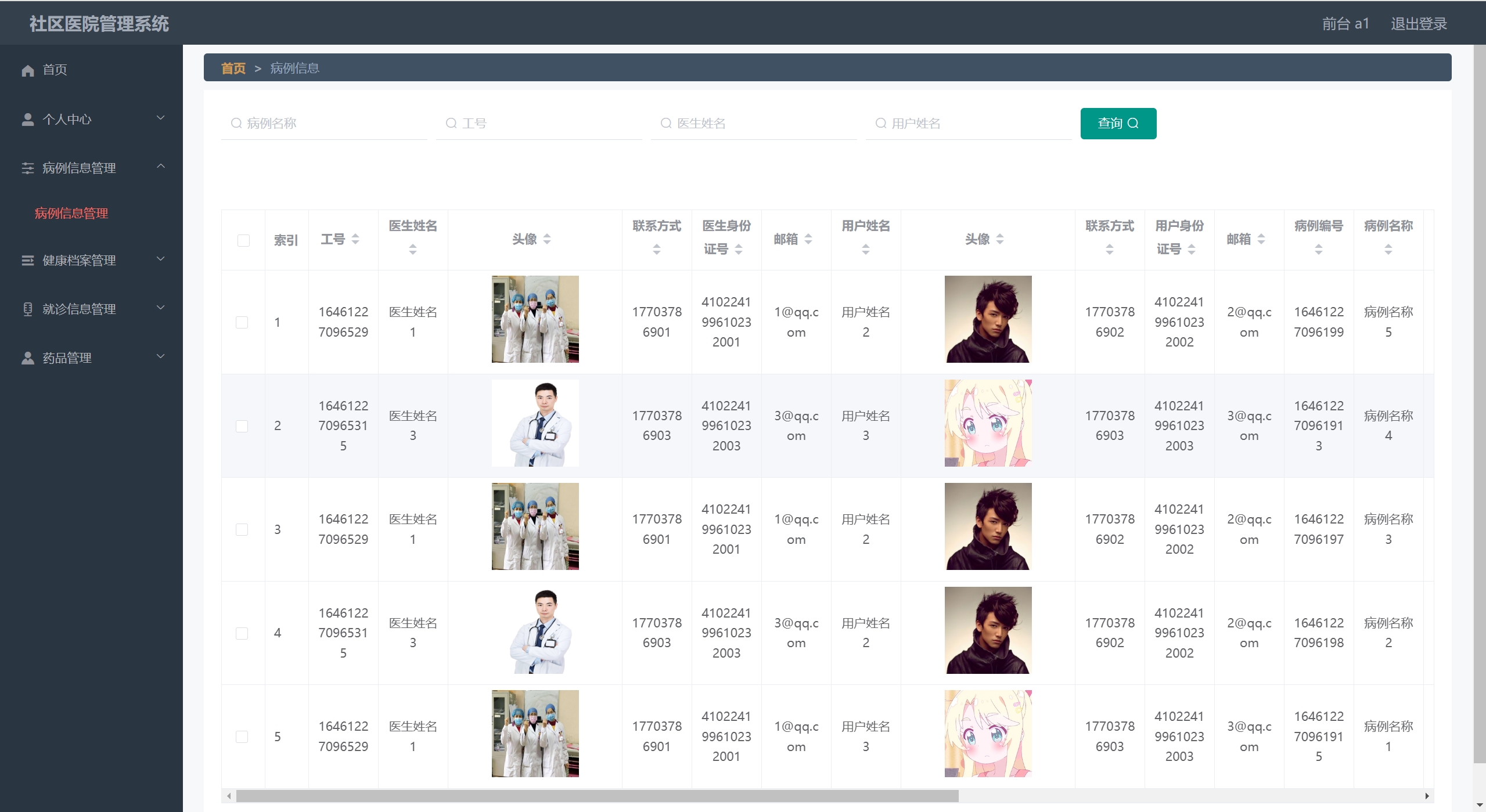This screenshot has height=812, width=1486.
Task: Click 退出登录 to log out
Action: 1418,24
